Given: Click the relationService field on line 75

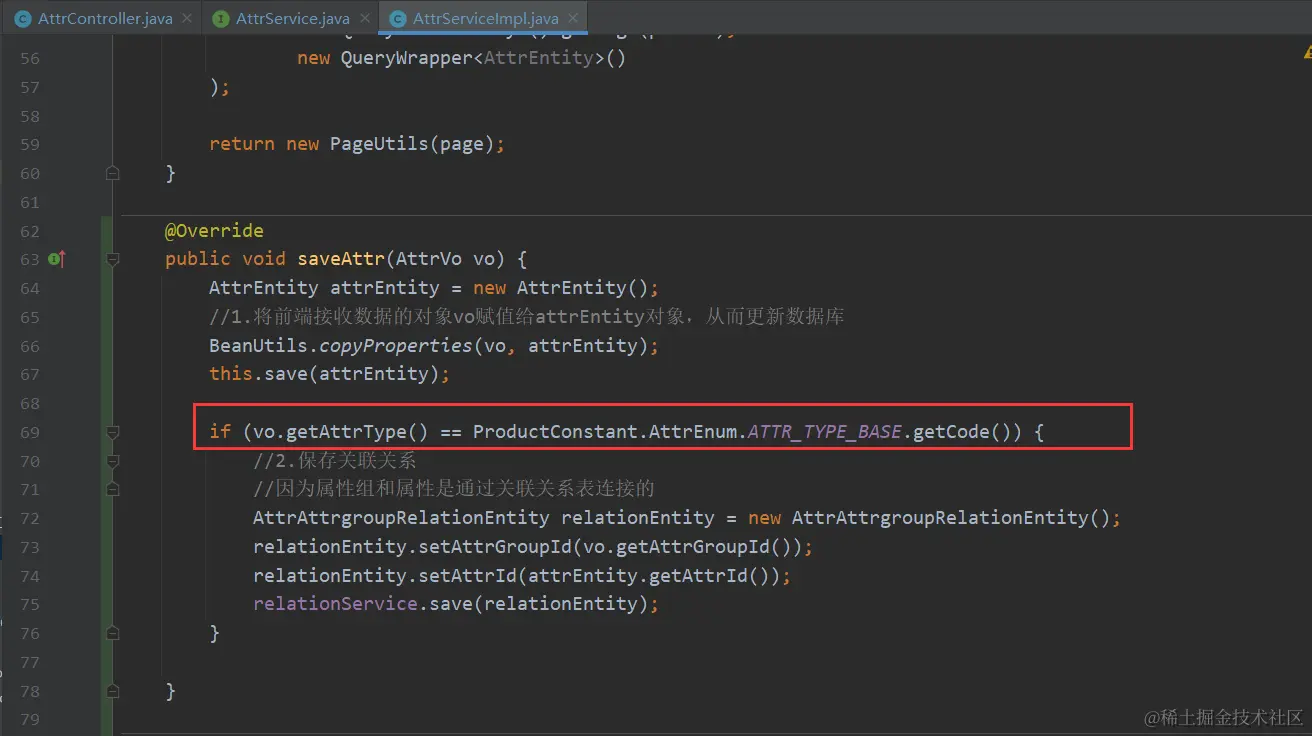Looking at the screenshot, I should pyautogui.click(x=335, y=604).
